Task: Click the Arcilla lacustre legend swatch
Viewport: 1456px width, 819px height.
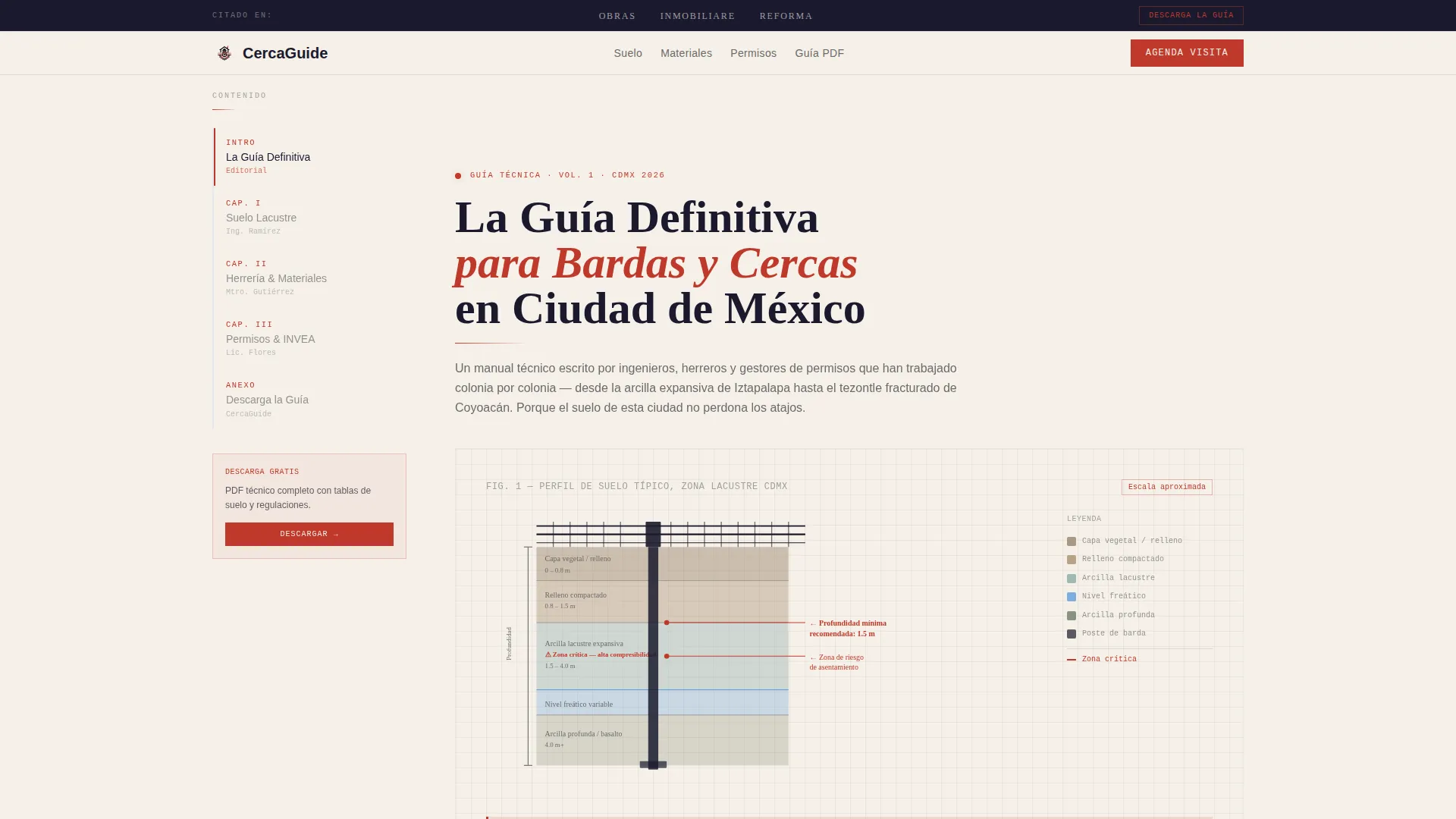Action: [x=1072, y=579]
